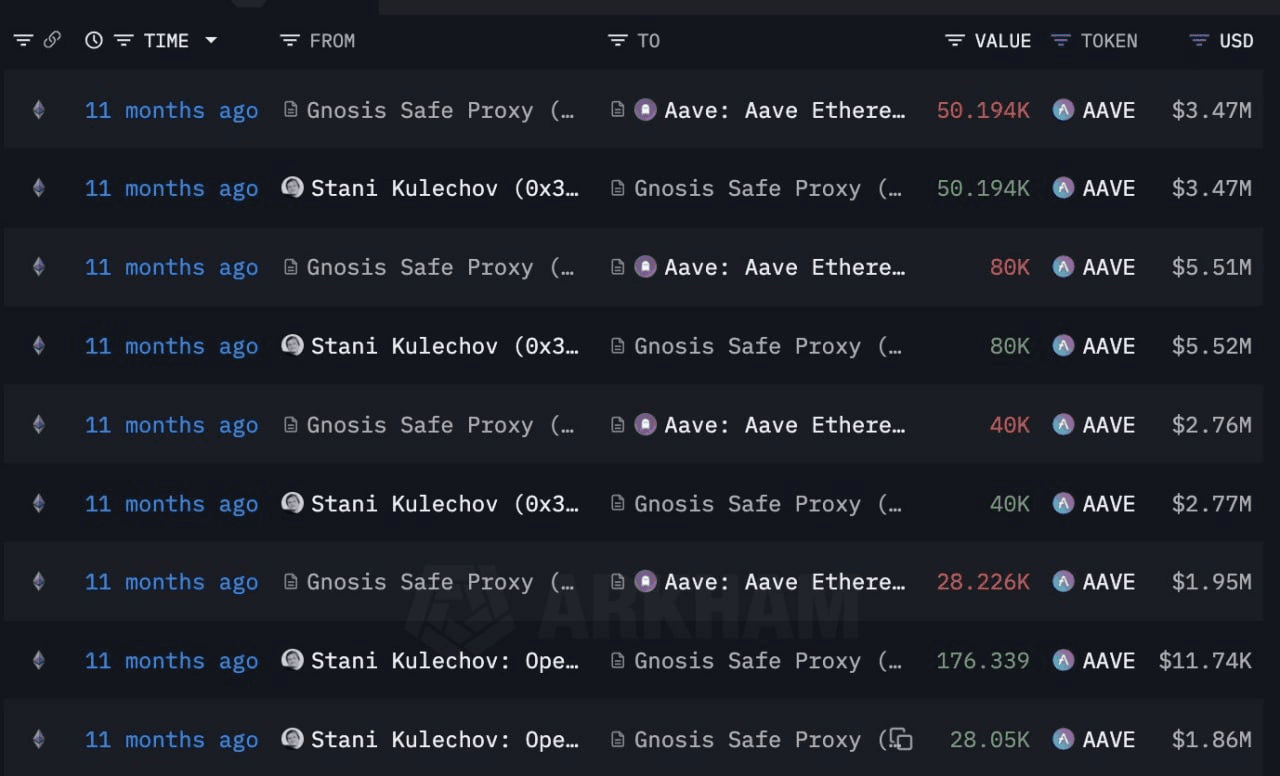
Task: Open the TOKEN column filter
Action: click(x=1061, y=40)
